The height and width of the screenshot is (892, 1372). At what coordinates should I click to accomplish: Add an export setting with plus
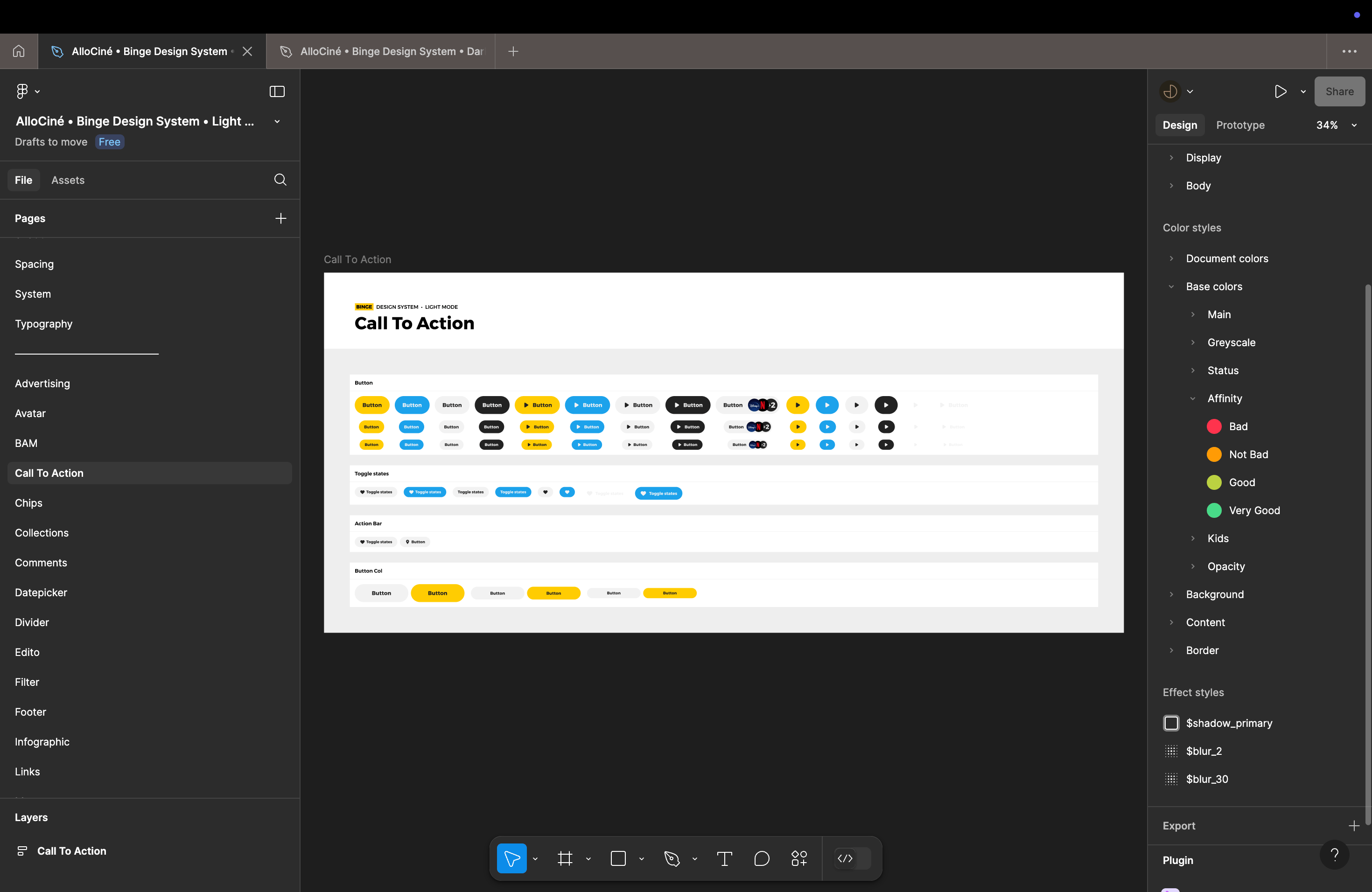(x=1353, y=826)
